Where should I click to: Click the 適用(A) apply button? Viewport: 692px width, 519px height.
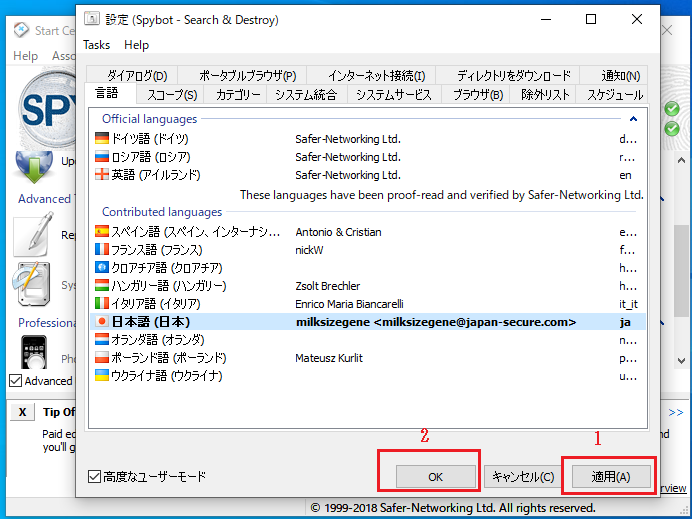(x=610, y=477)
